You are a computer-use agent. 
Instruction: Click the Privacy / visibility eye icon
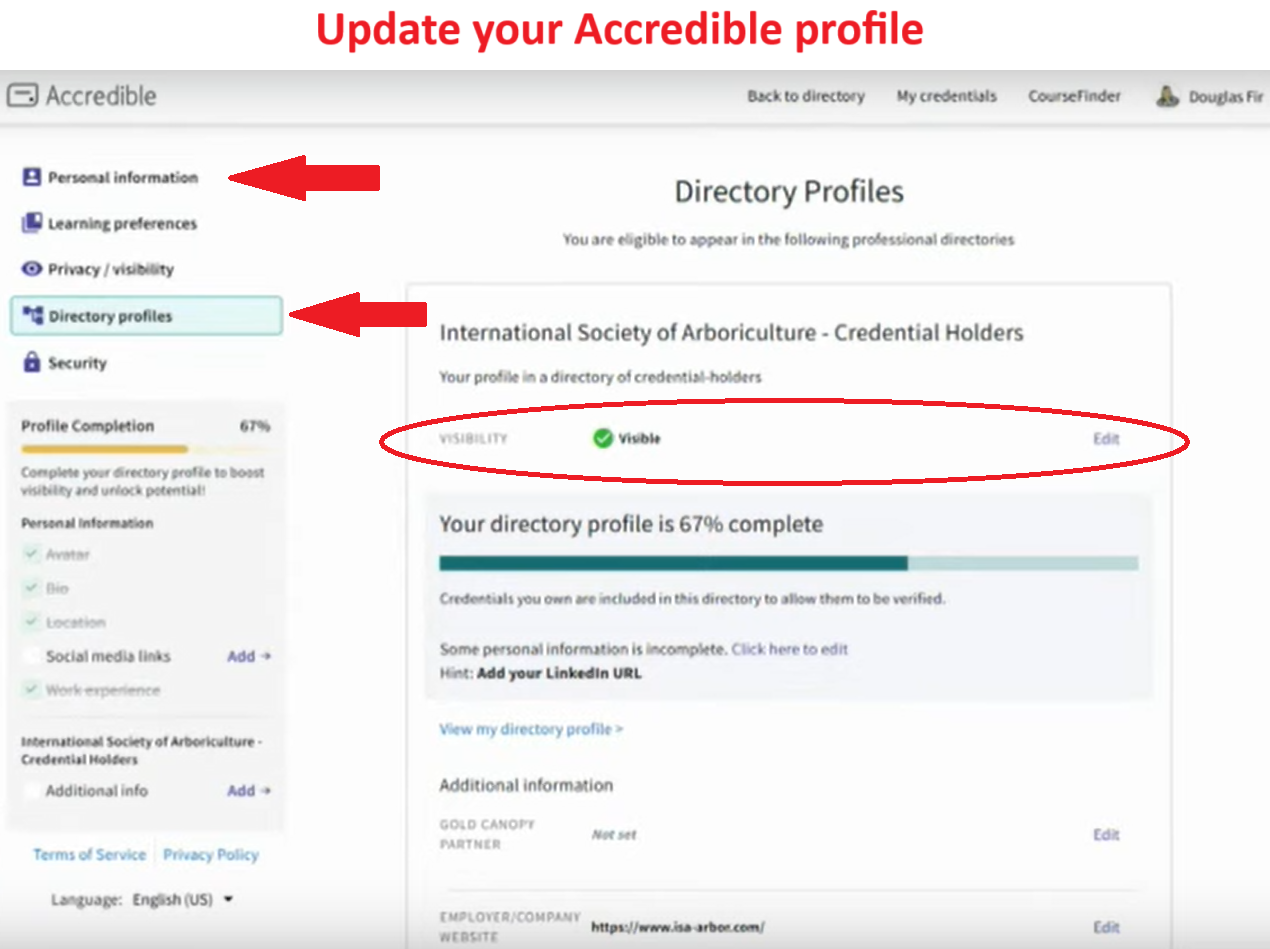click(32, 269)
